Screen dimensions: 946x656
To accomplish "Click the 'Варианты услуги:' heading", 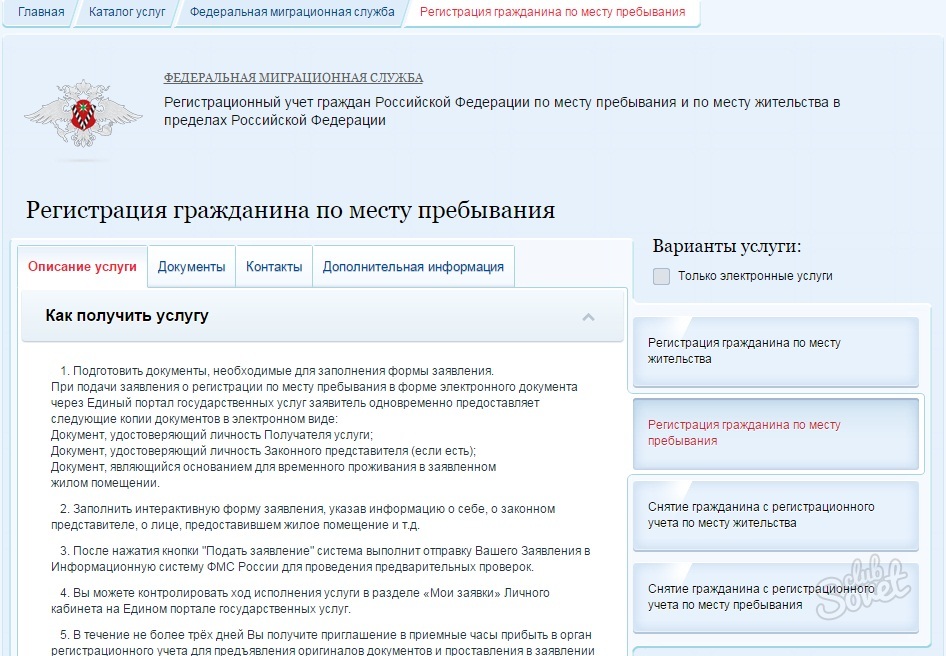I will (727, 246).
